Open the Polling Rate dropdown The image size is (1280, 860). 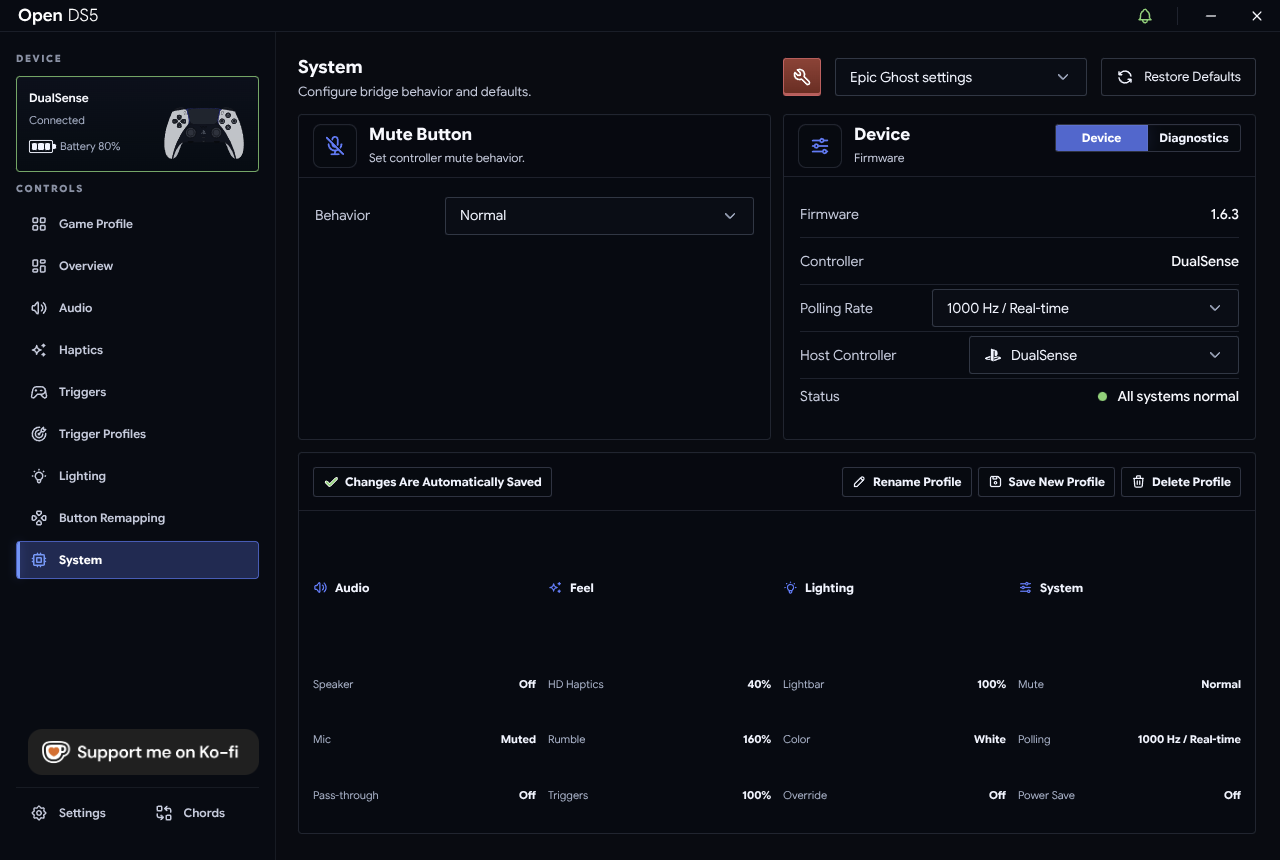1085,308
